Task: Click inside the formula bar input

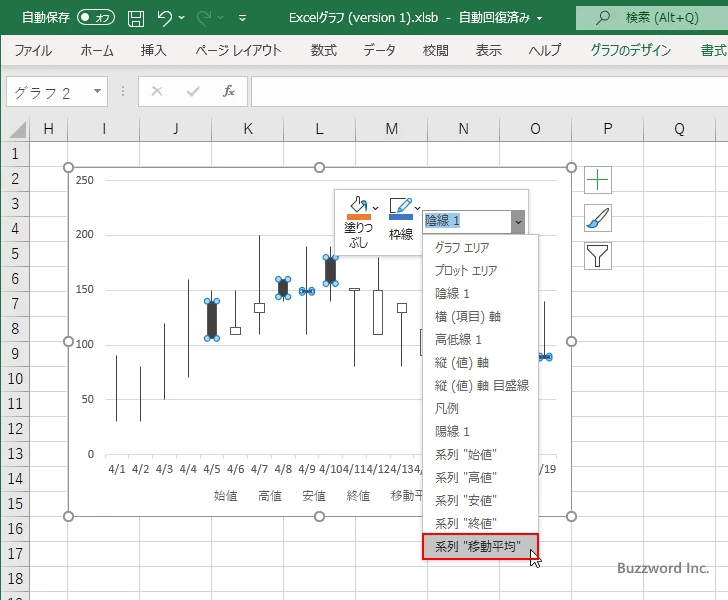Action: point(489,91)
